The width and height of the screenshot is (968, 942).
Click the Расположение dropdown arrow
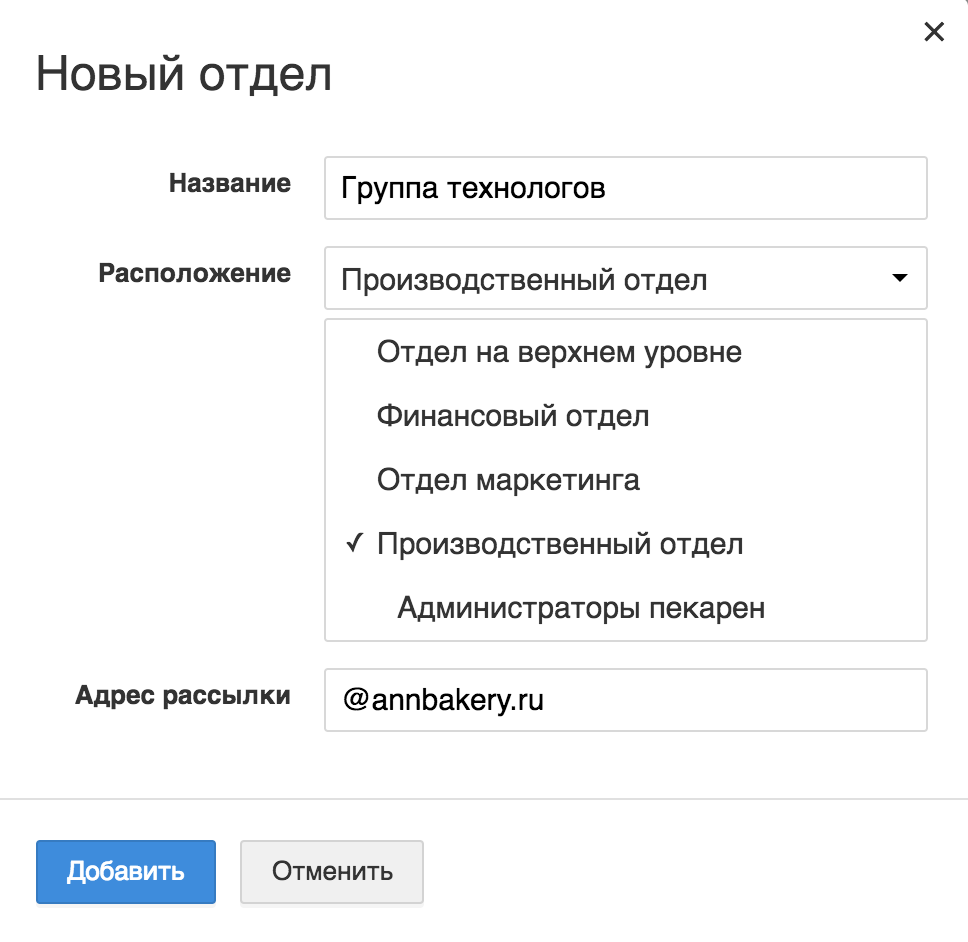[899, 278]
